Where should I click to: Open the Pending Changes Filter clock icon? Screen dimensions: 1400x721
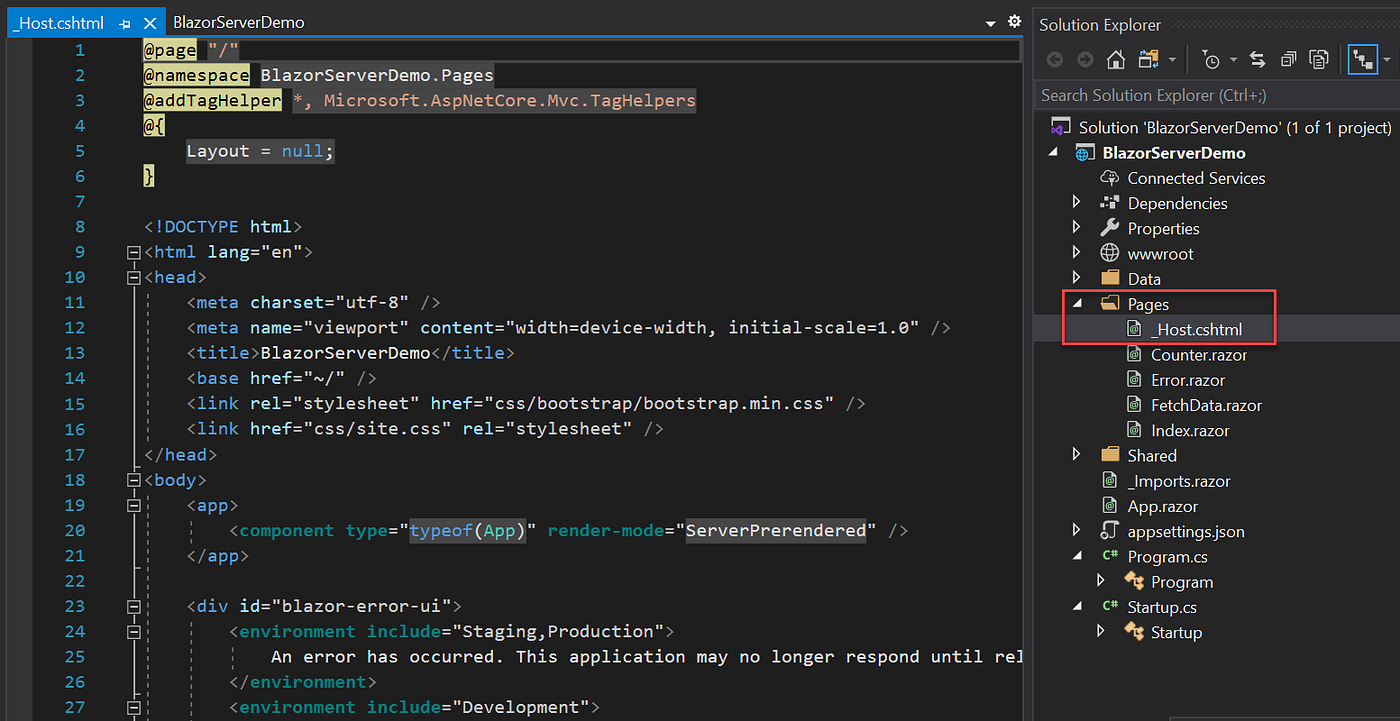[1211, 59]
